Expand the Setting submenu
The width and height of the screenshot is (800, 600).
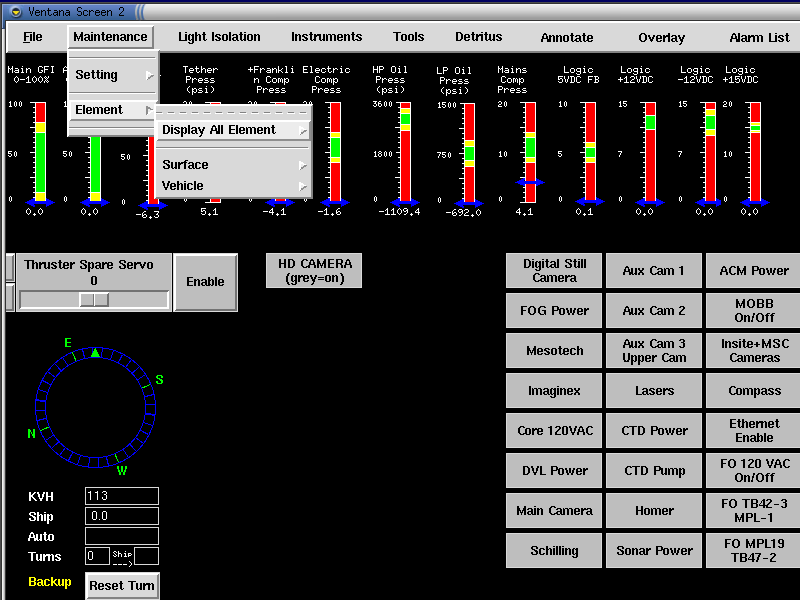113,75
